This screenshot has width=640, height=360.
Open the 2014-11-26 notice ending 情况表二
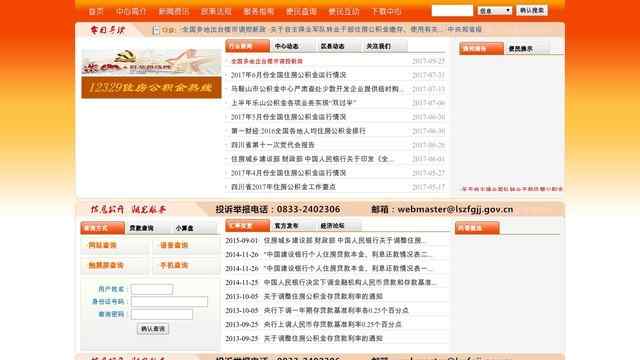(348, 255)
